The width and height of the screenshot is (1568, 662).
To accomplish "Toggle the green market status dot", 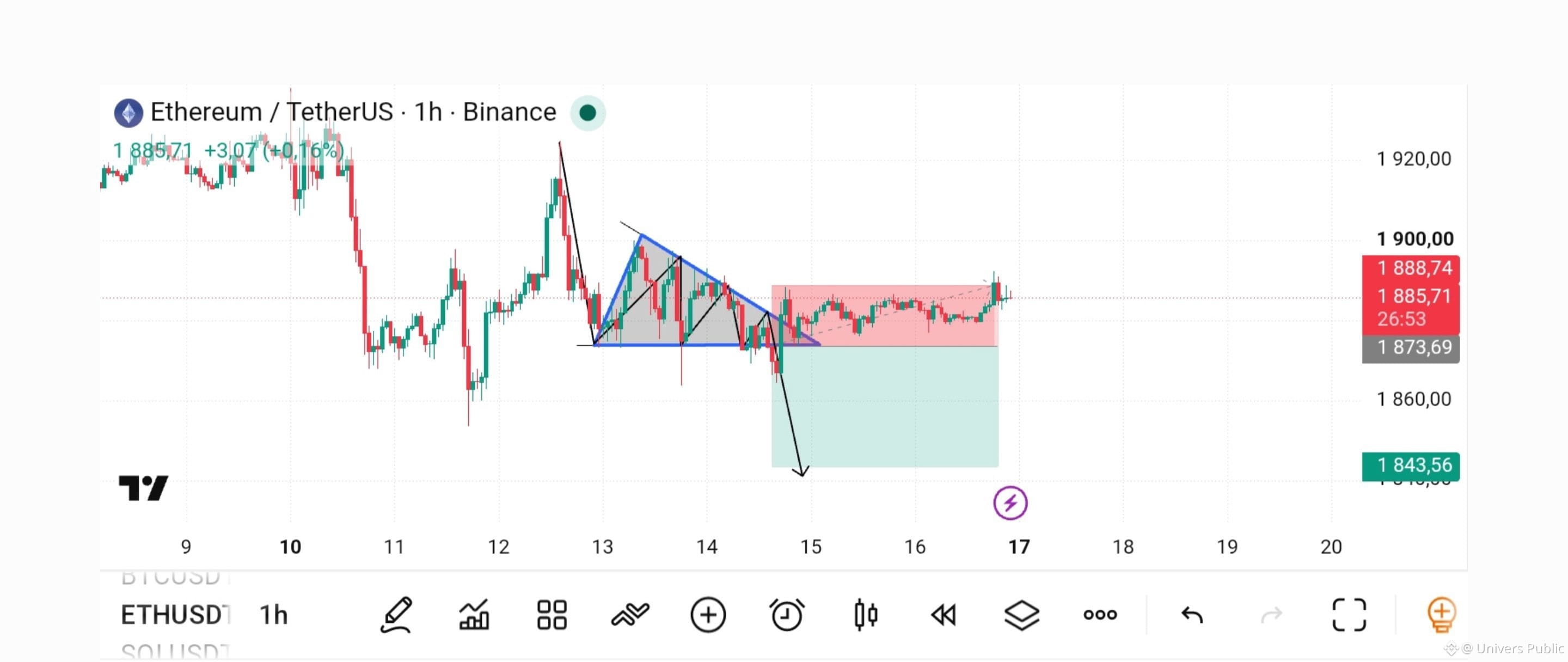I will point(587,113).
